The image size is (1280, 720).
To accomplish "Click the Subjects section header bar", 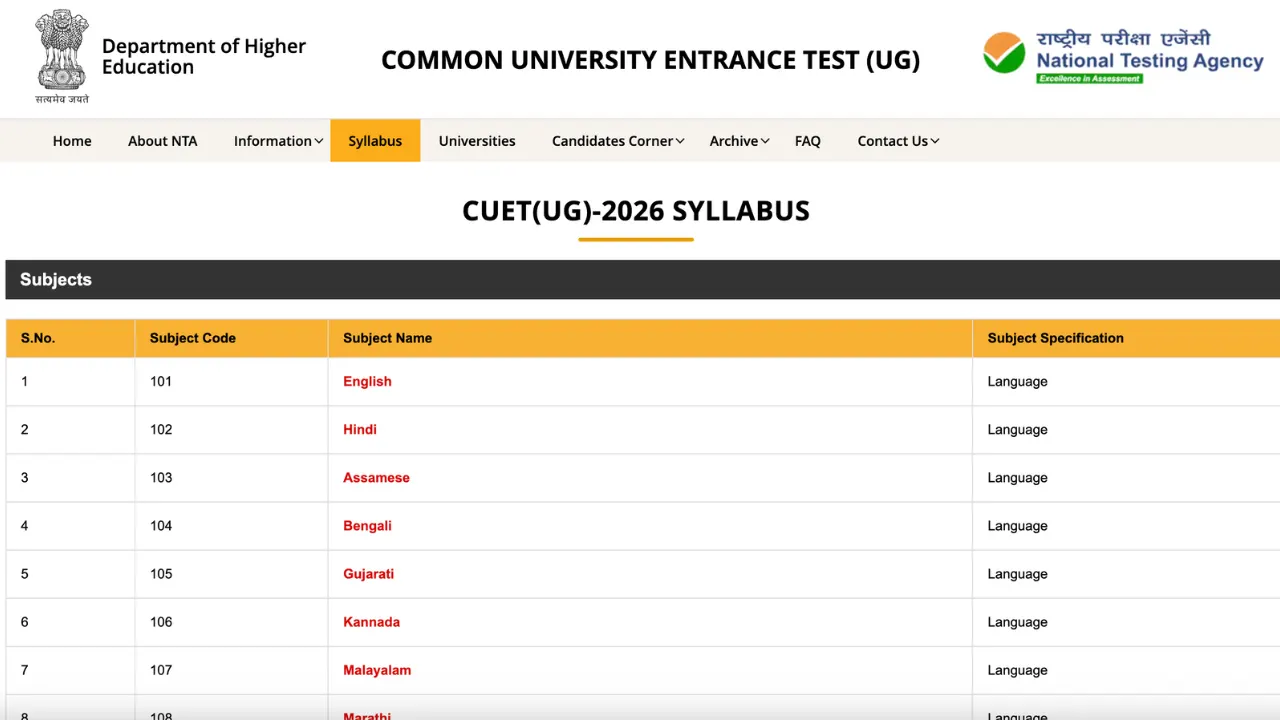I will [x=56, y=279].
